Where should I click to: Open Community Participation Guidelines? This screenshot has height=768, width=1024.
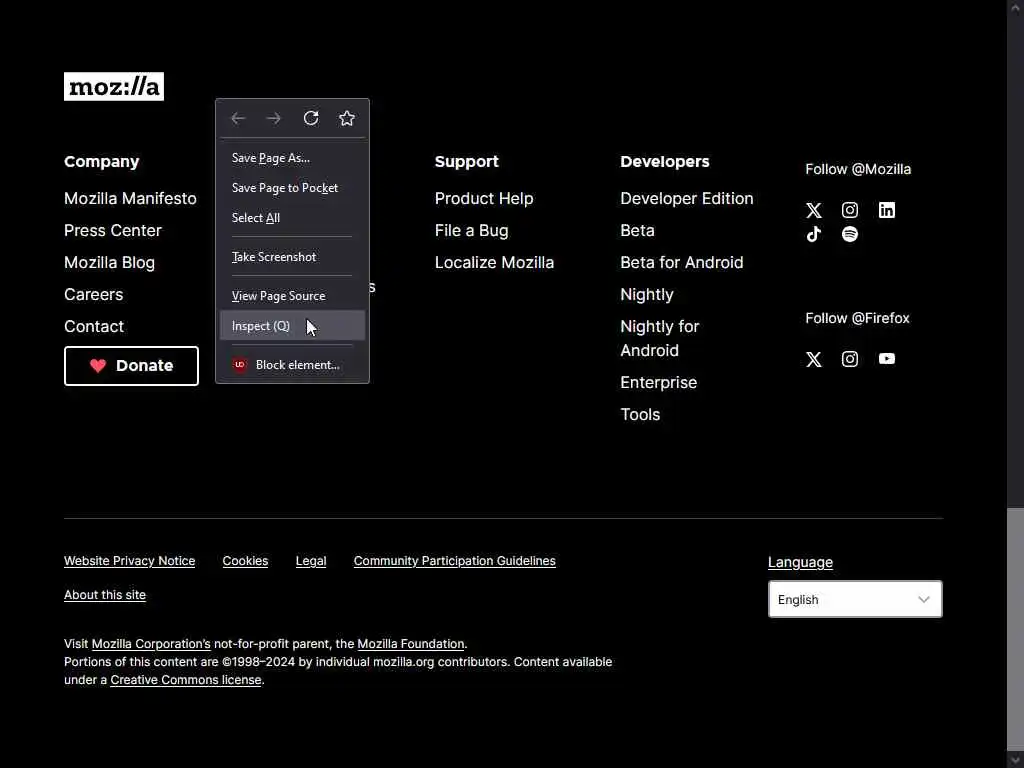pos(455,561)
